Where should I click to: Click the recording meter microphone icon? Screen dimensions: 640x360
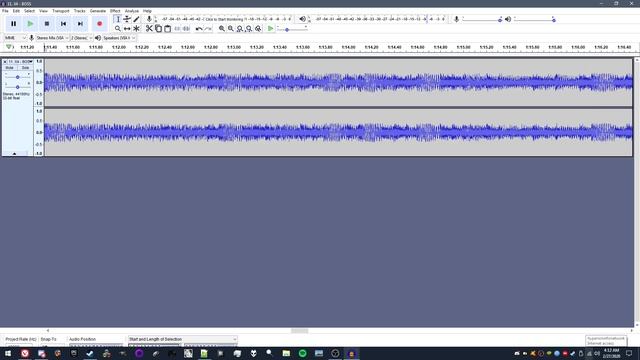(149, 19)
